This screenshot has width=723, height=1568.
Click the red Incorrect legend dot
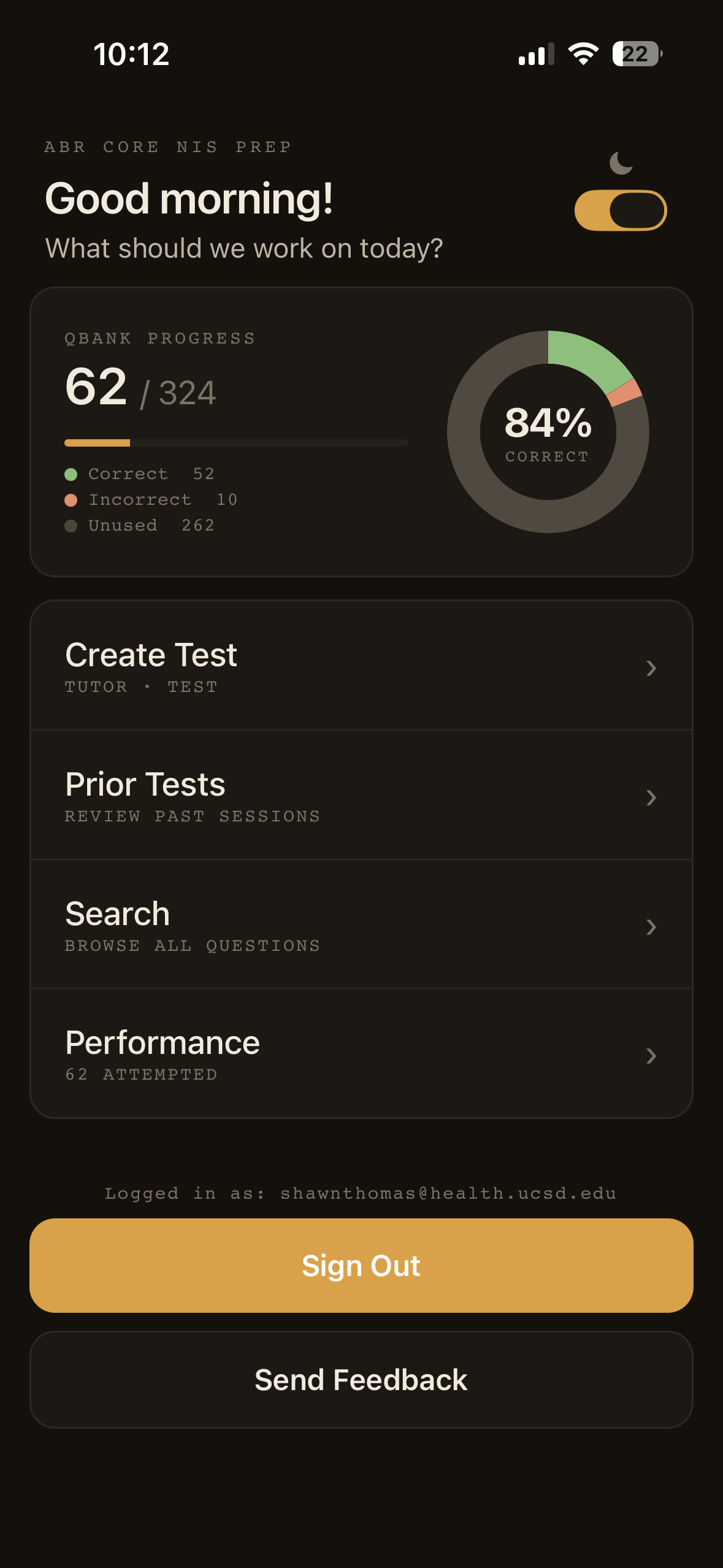pyautogui.click(x=72, y=499)
